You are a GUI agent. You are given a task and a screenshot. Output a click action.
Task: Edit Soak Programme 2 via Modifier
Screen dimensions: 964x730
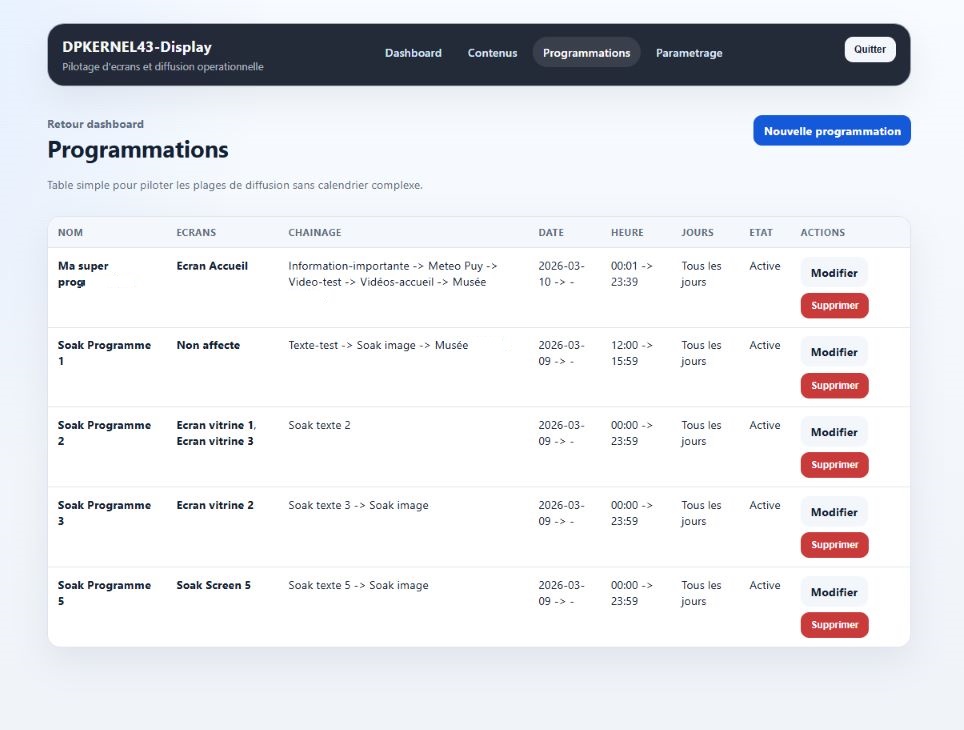tap(833, 432)
